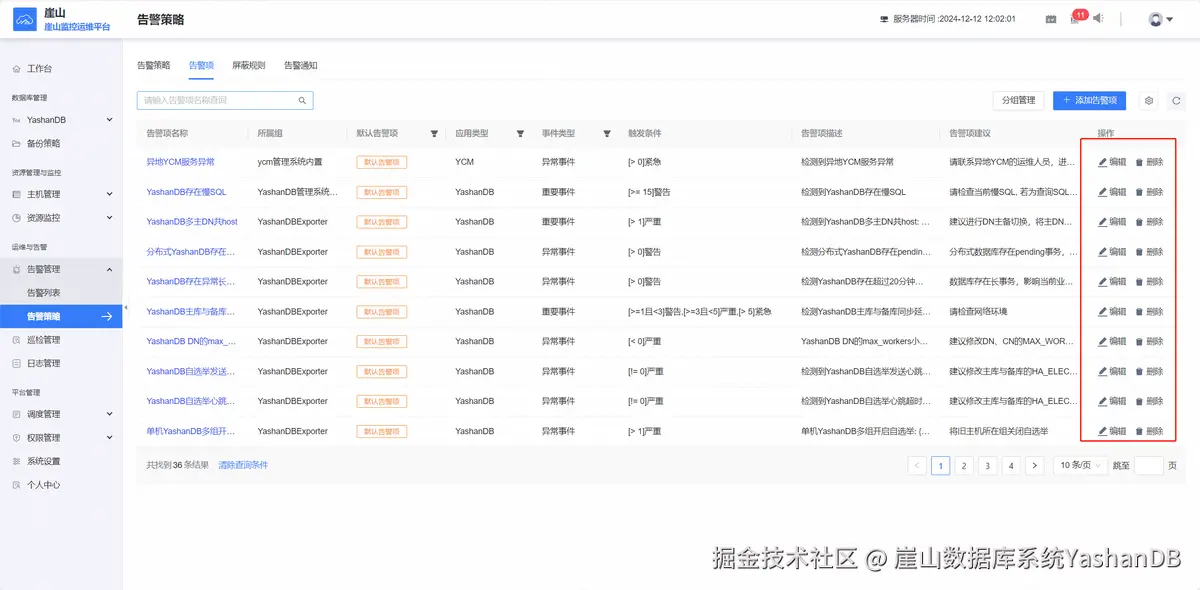Collapse the left sidebar panel handle
Screen dimensions: 1200x590
[125, 308]
